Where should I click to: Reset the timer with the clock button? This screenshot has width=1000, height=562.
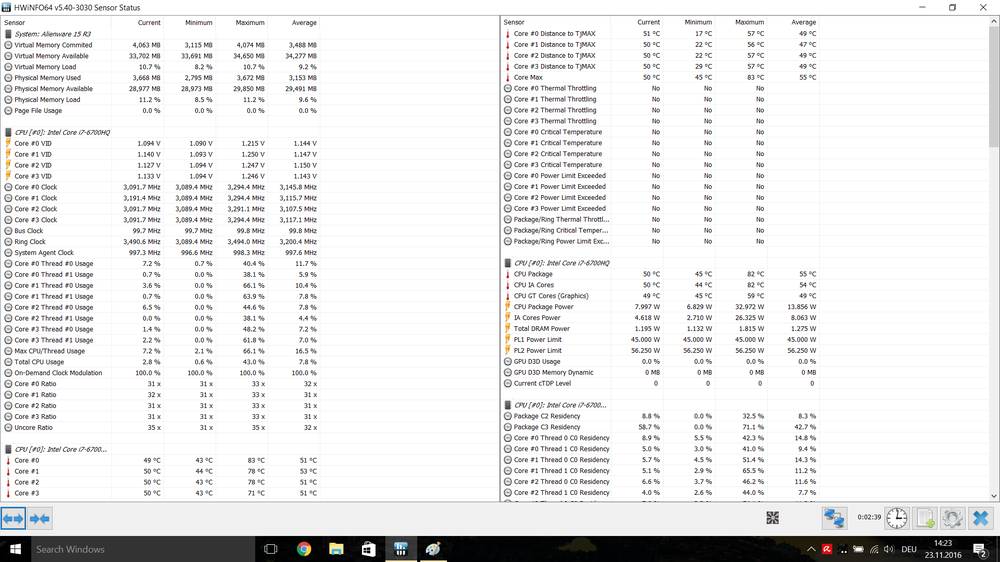[x=897, y=518]
